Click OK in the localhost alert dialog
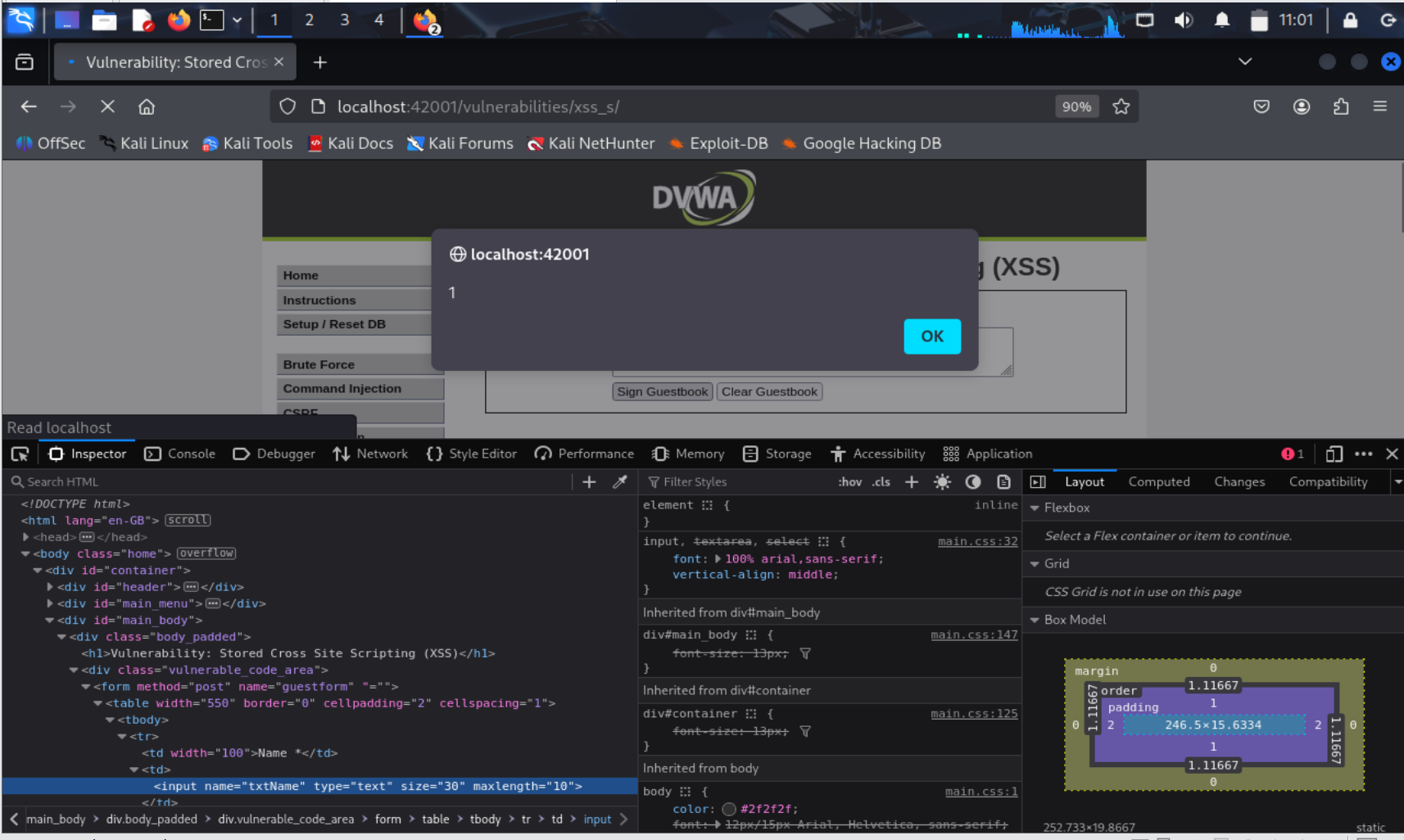Screen dimensions: 1404x840 pos(932,336)
